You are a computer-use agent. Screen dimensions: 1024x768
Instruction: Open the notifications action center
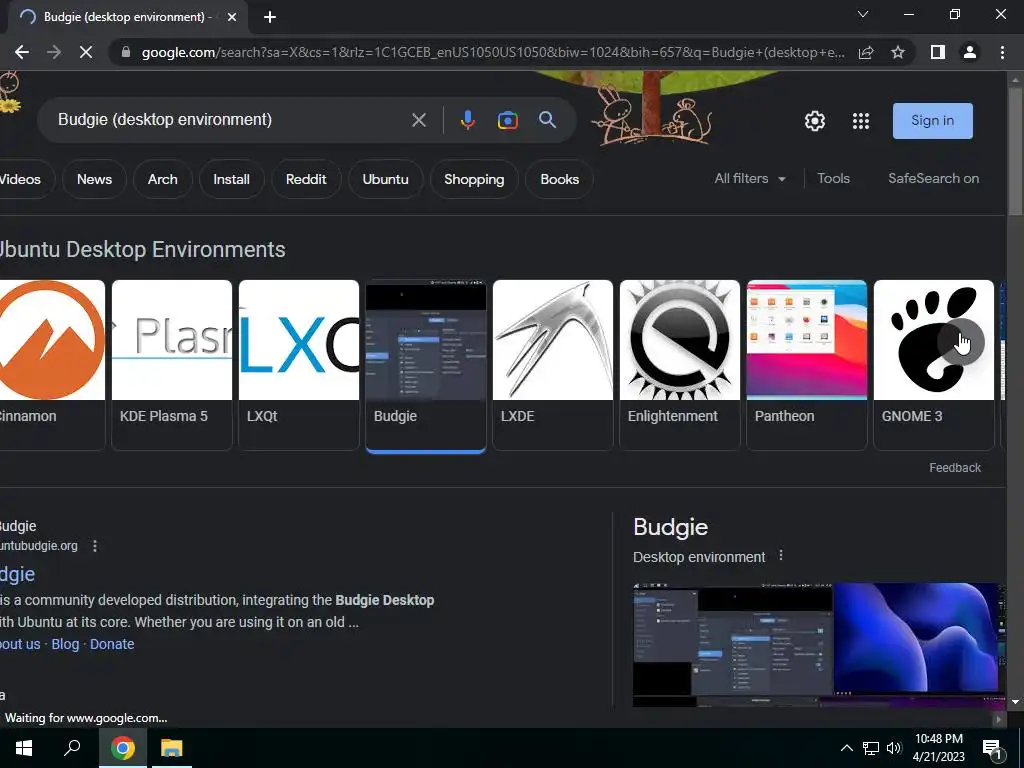pyautogui.click(x=992, y=749)
